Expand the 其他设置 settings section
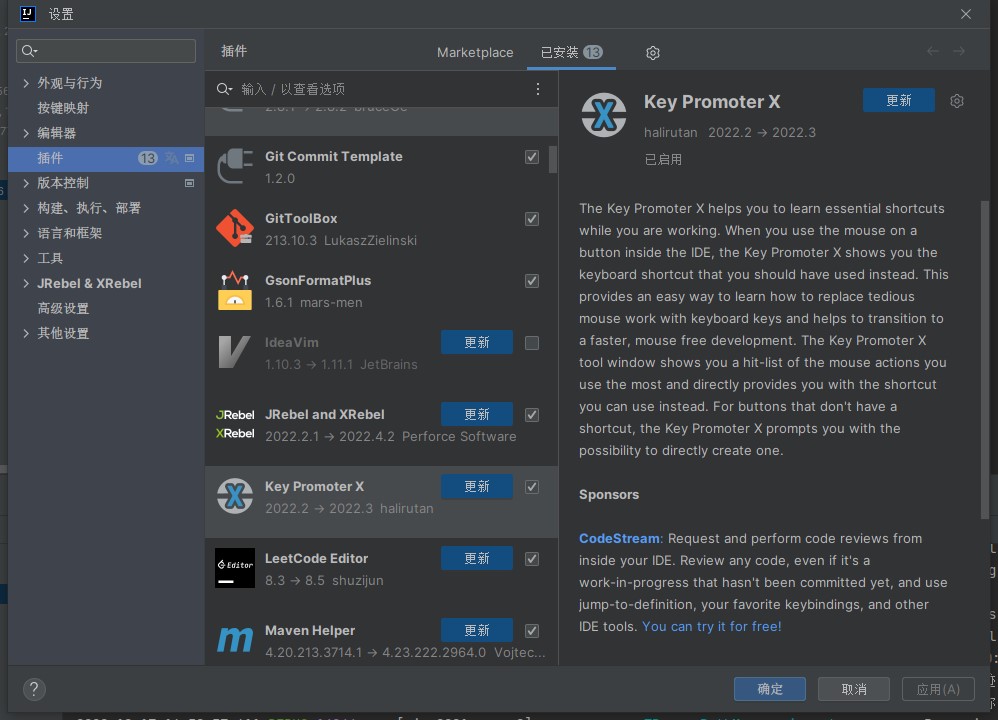Image resolution: width=998 pixels, height=720 pixels. tap(25, 334)
